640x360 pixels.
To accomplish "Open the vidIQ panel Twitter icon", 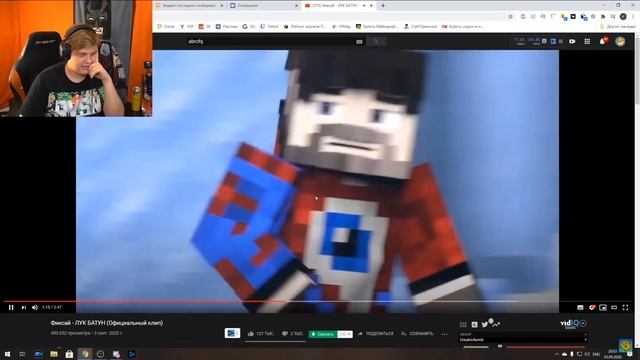I will click(x=484, y=324).
